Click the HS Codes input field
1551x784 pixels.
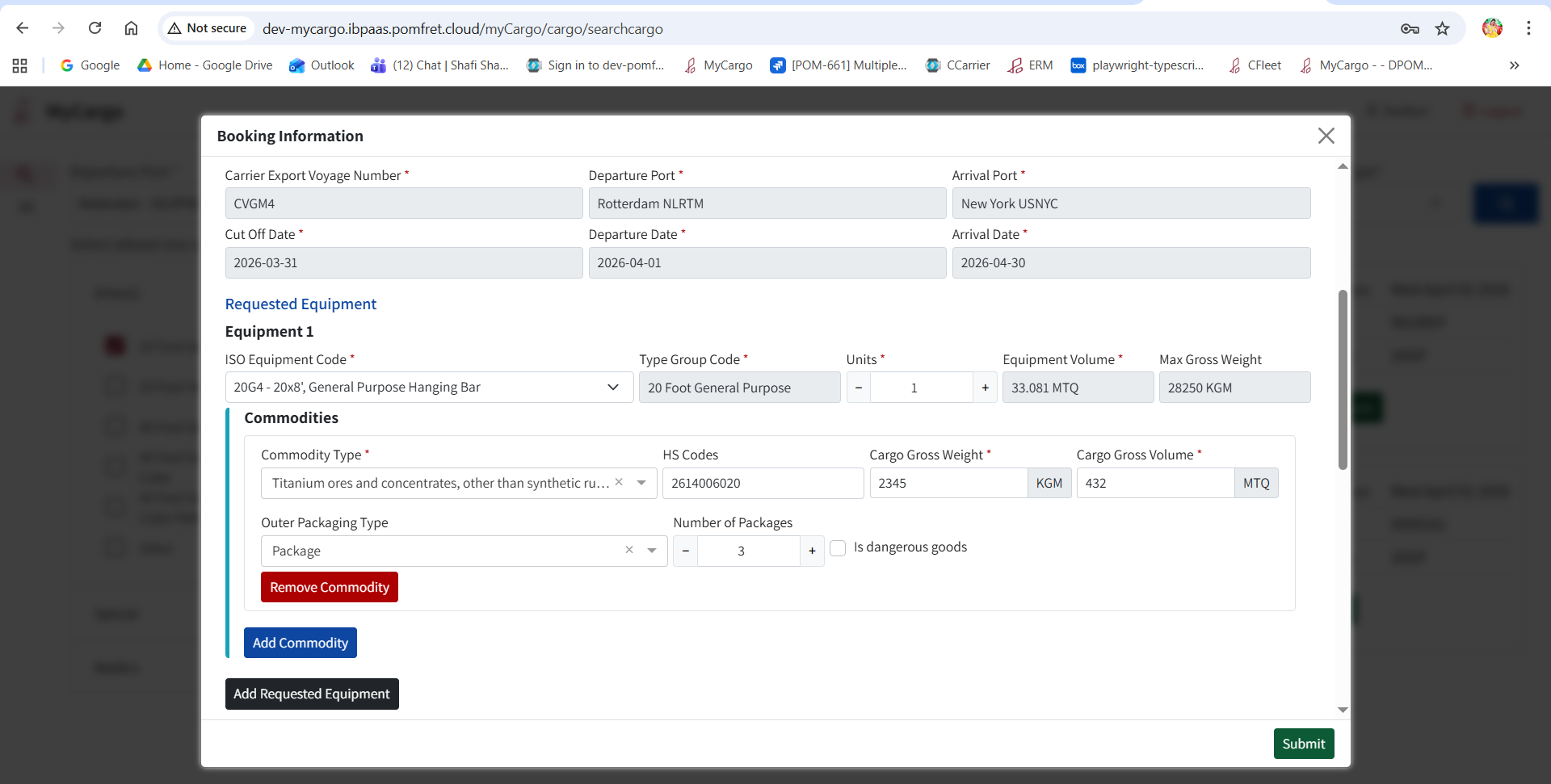[x=762, y=483]
